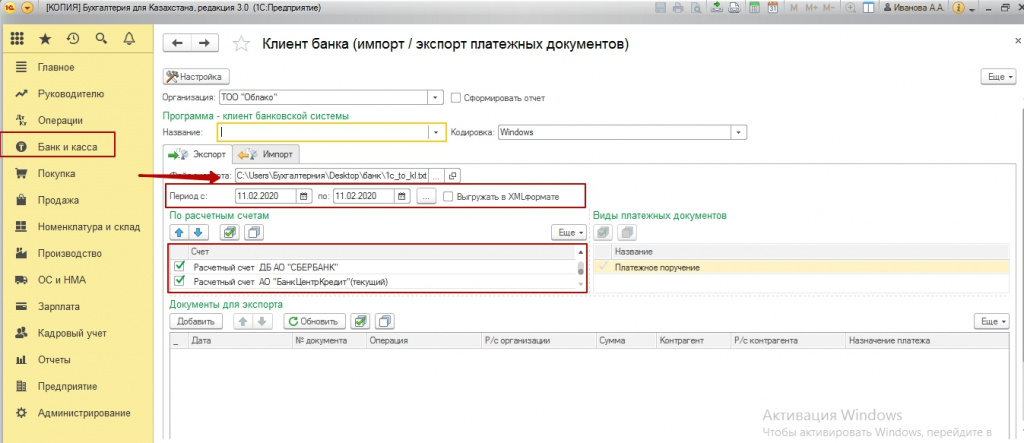Uncheck ДБ АО "СБЕРБАНК" account
Viewport: 1024px width, 443px height.
coord(180,266)
